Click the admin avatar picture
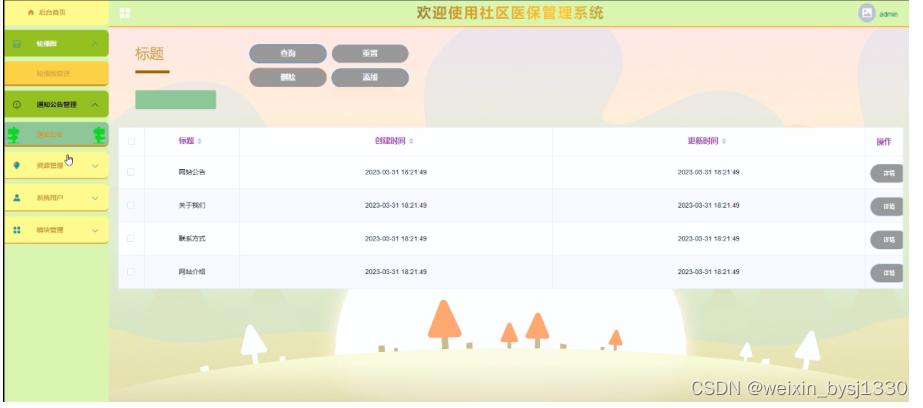This screenshot has width=923, height=408. point(866,13)
